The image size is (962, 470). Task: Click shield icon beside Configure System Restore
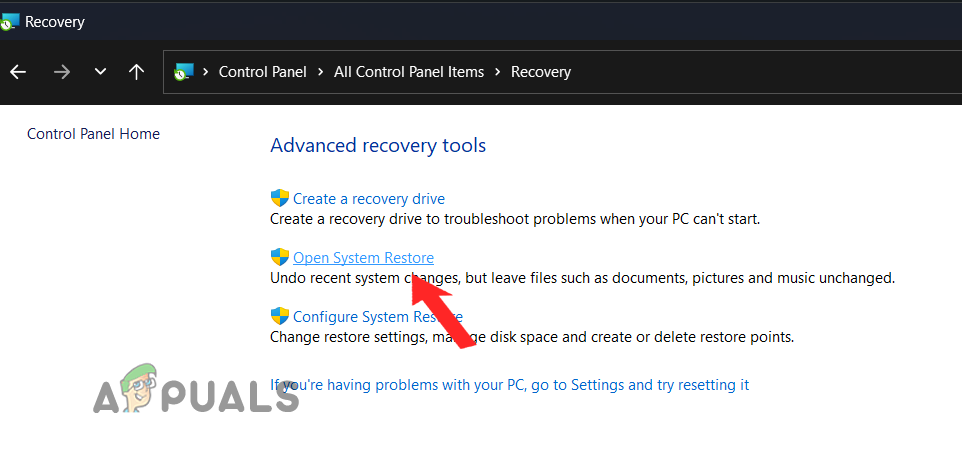pyautogui.click(x=280, y=317)
